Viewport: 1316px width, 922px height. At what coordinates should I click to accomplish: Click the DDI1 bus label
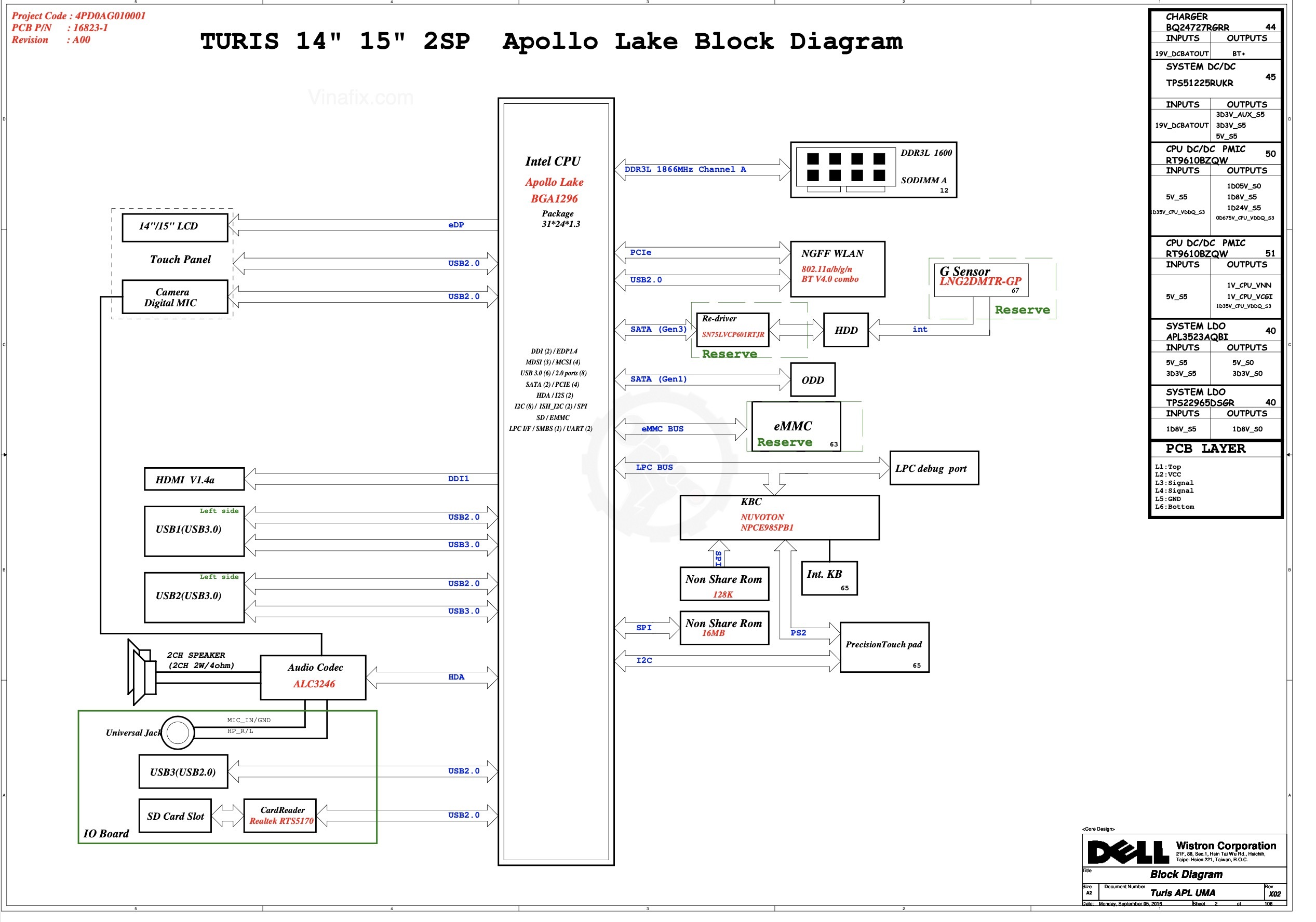[x=459, y=479]
